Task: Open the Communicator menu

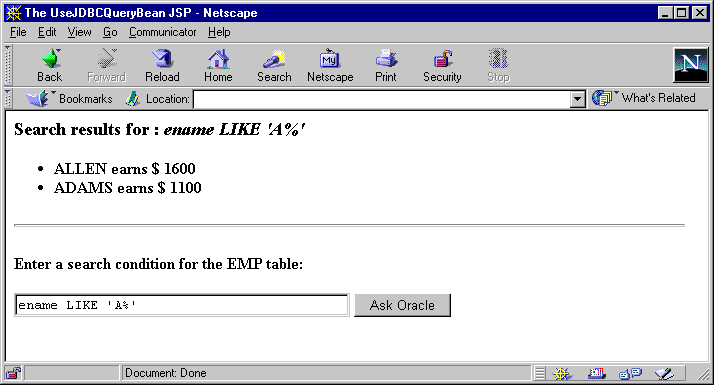Action: click(163, 32)
